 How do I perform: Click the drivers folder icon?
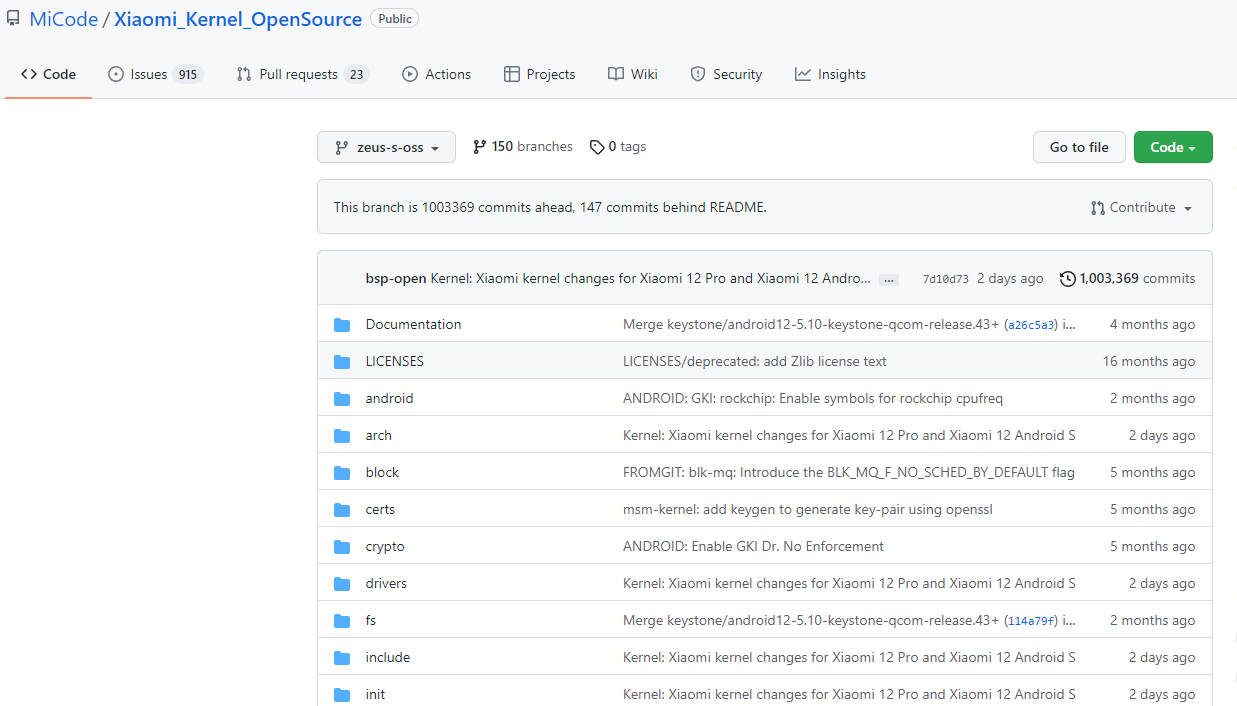pos(342,583)
